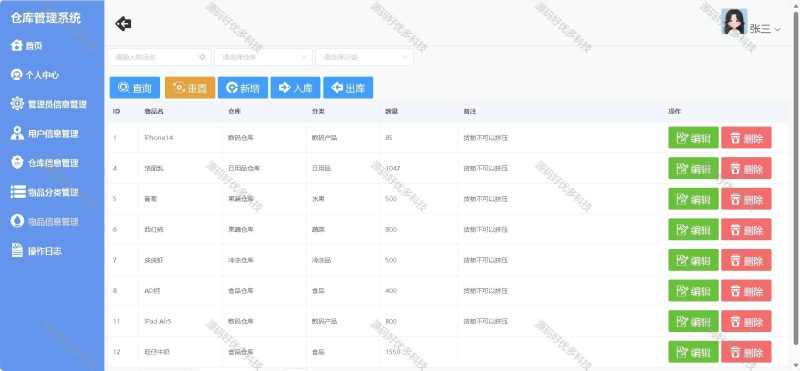Image resolution: width=800 pixels, height=371 pixels.
Task: Click the iPhone14 item name cell
Action: pyautogui.click(x=159, y=138)
